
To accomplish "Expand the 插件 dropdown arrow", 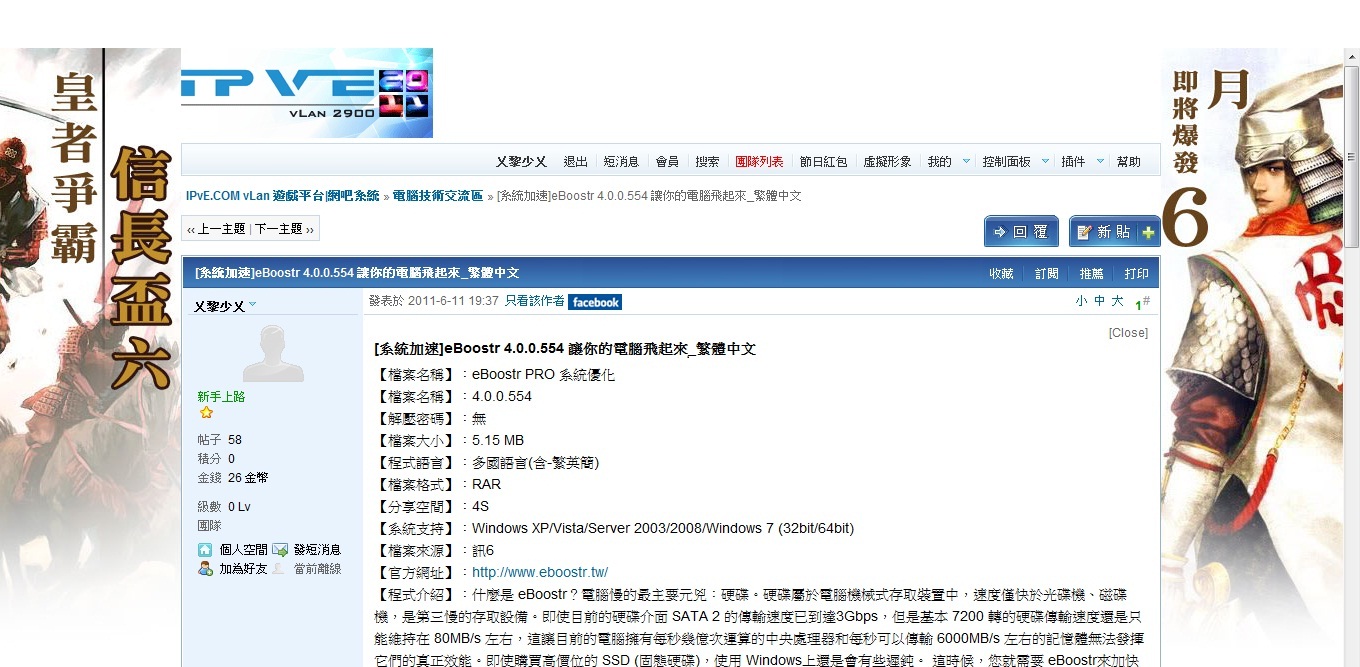I will click(1100, 161).
